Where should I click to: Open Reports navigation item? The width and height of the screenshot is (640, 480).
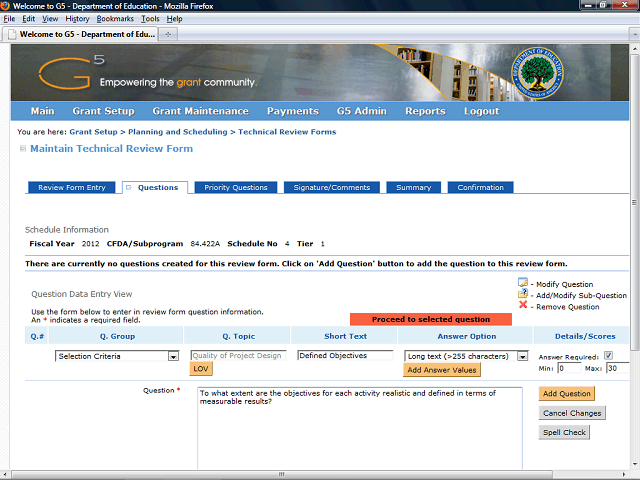tap(425, 111)
